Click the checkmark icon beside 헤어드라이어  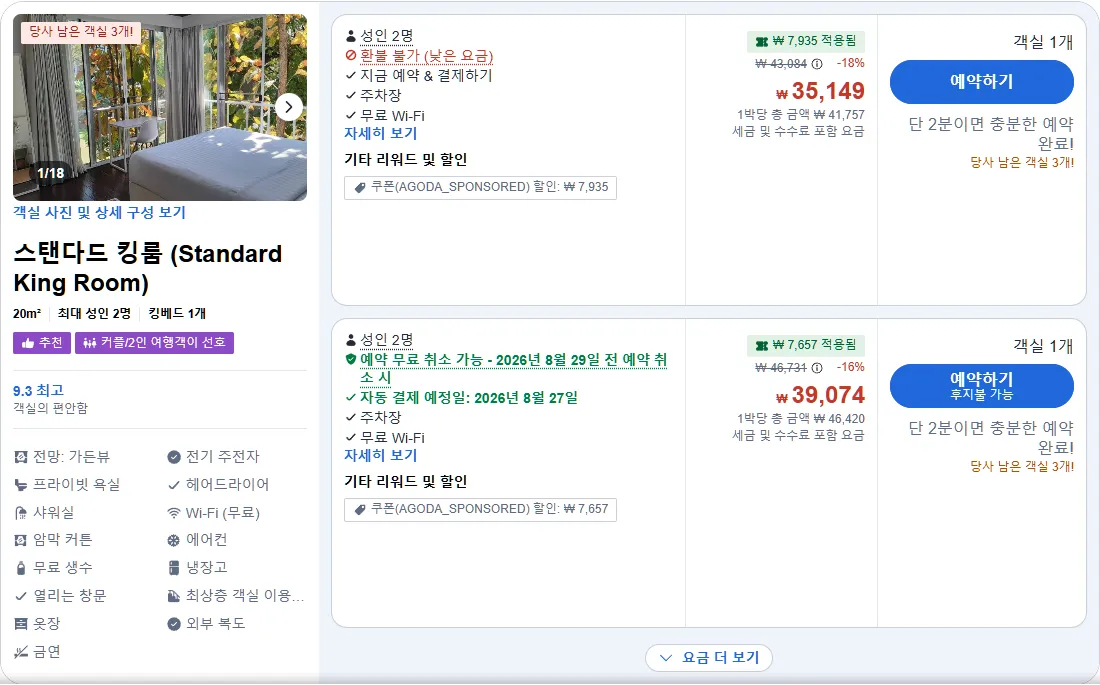174,484
